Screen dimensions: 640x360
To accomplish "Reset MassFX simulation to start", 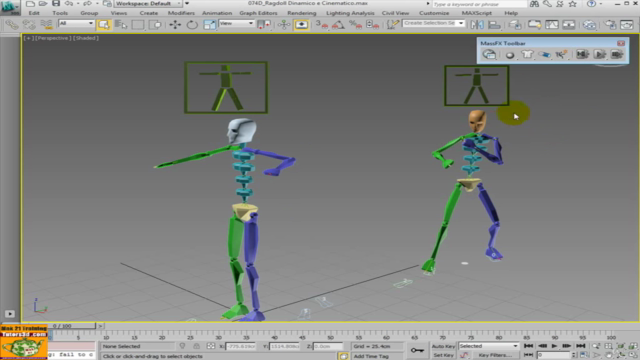I will coord(582,54).
